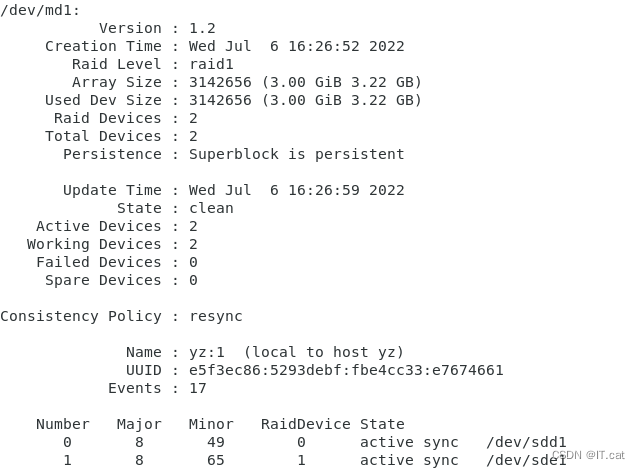Click the /dev/md1 device header
Screen dimensions: 640x469
[x=40, y=9]
